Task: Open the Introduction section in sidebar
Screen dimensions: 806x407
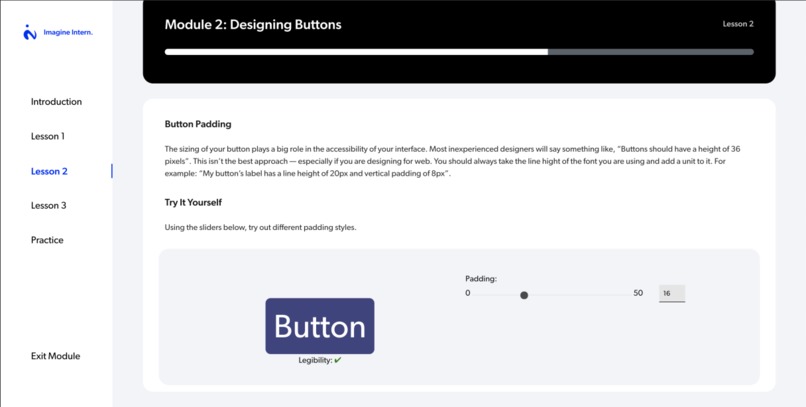Action: (x=56, y=102)
